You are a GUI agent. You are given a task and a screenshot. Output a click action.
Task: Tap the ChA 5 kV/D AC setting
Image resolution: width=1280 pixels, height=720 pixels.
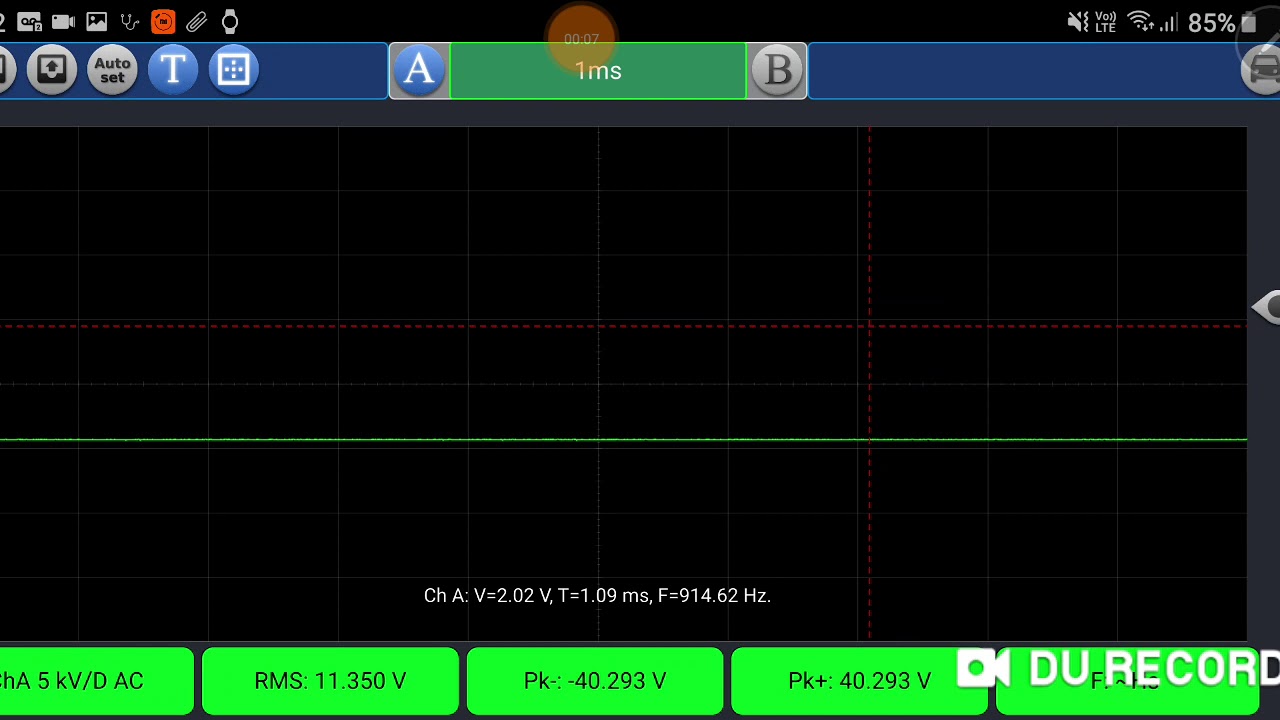pos(96,681)
